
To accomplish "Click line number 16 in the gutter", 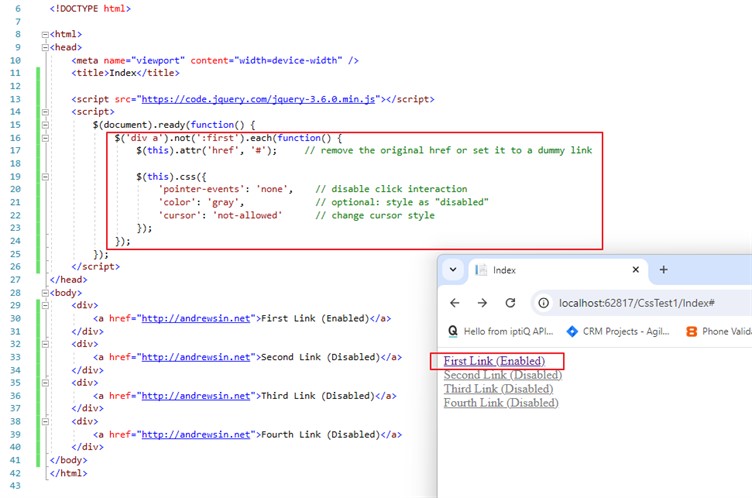I will pos(15,138).
